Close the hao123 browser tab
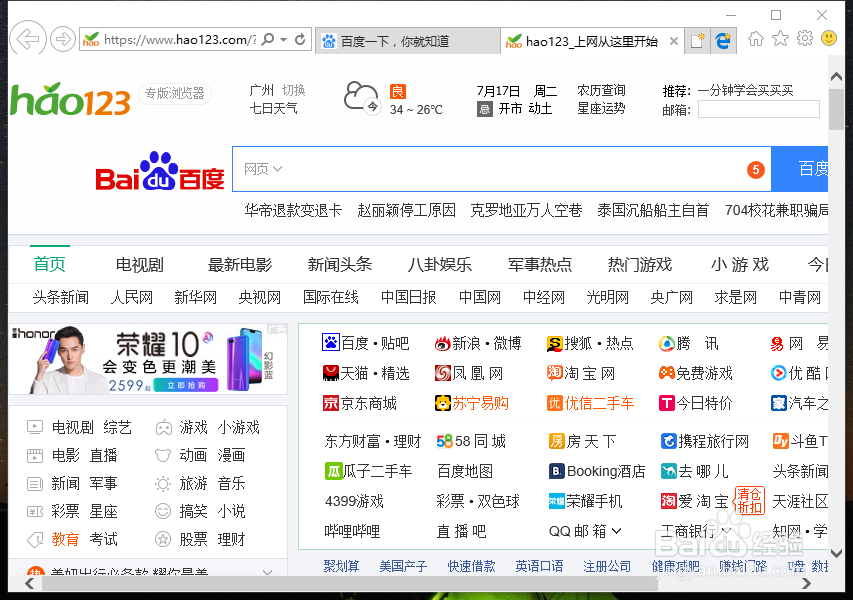The width and height of the screenshot is (853, 600). (x=673, y=41)
